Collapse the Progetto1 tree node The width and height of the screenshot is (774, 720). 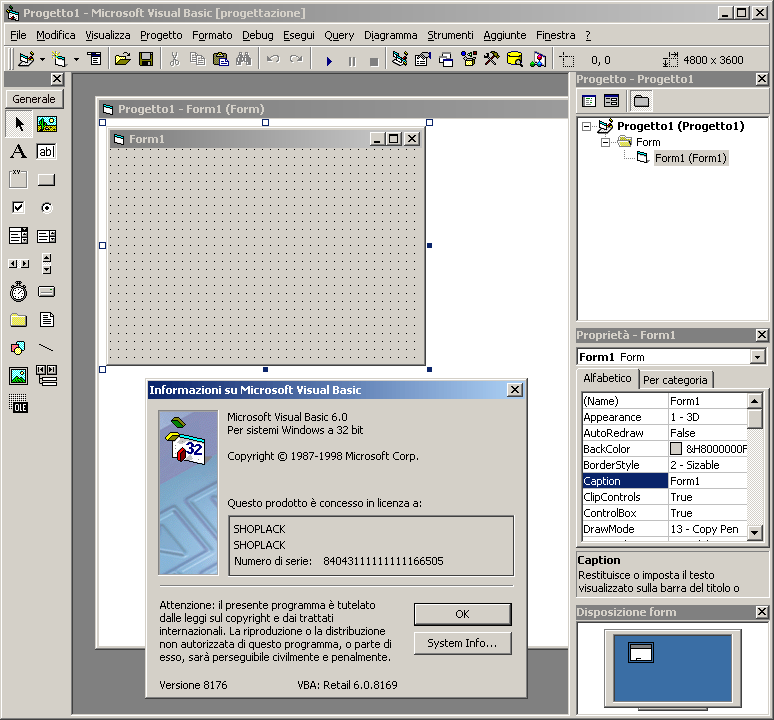click(x=586, y=126)
